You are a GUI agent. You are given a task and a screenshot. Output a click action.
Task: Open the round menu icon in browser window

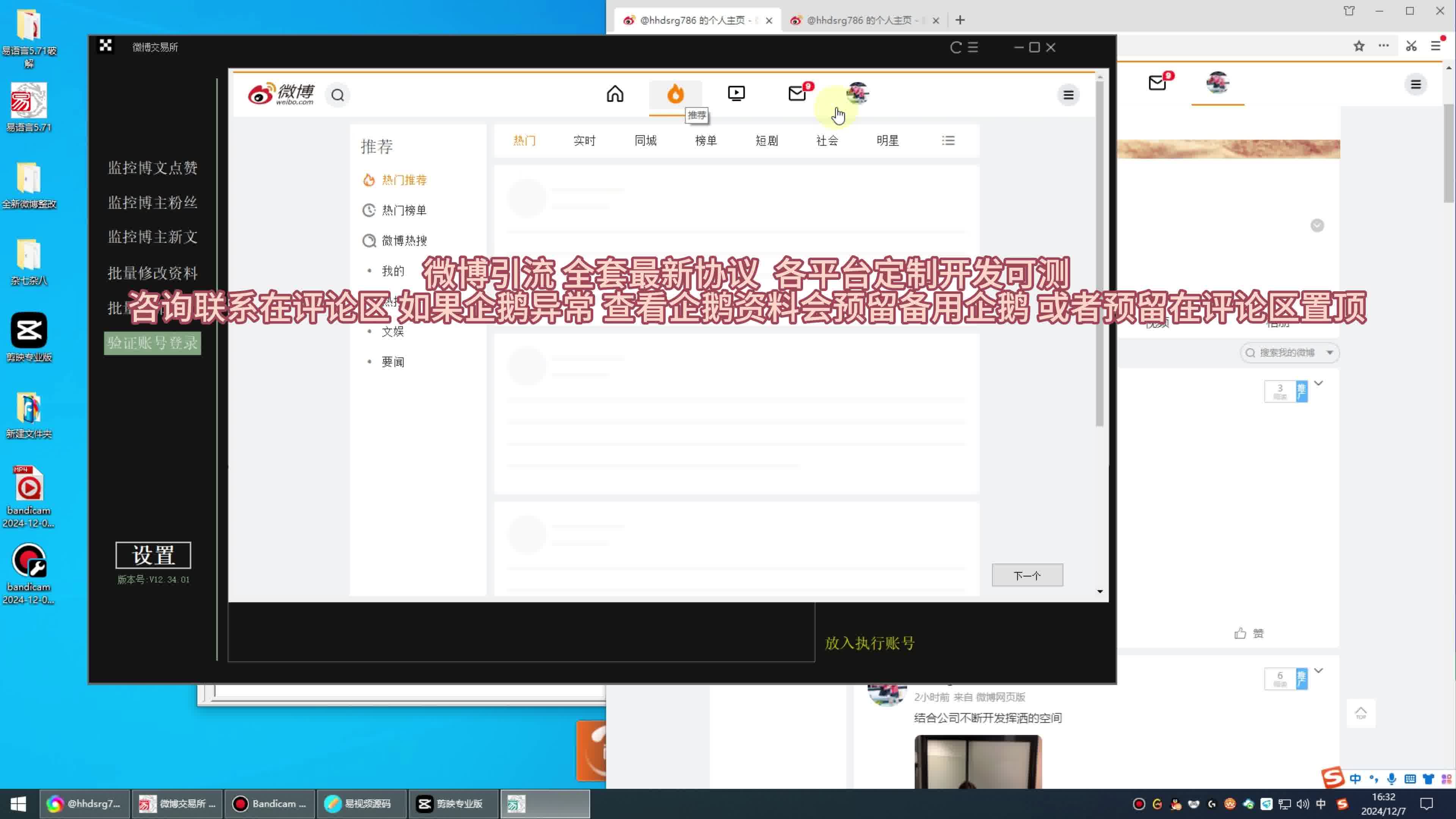[x=1415, y=84]
